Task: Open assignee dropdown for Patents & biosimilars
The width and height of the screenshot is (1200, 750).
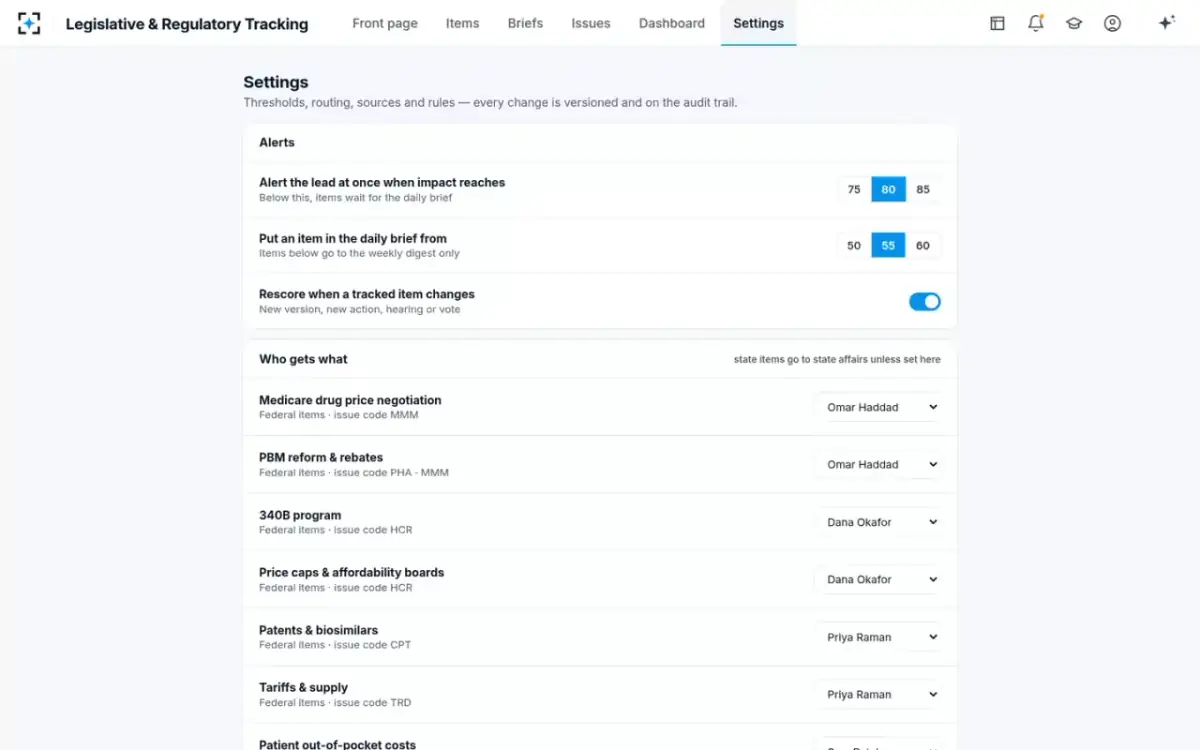Action: point(880,637)
